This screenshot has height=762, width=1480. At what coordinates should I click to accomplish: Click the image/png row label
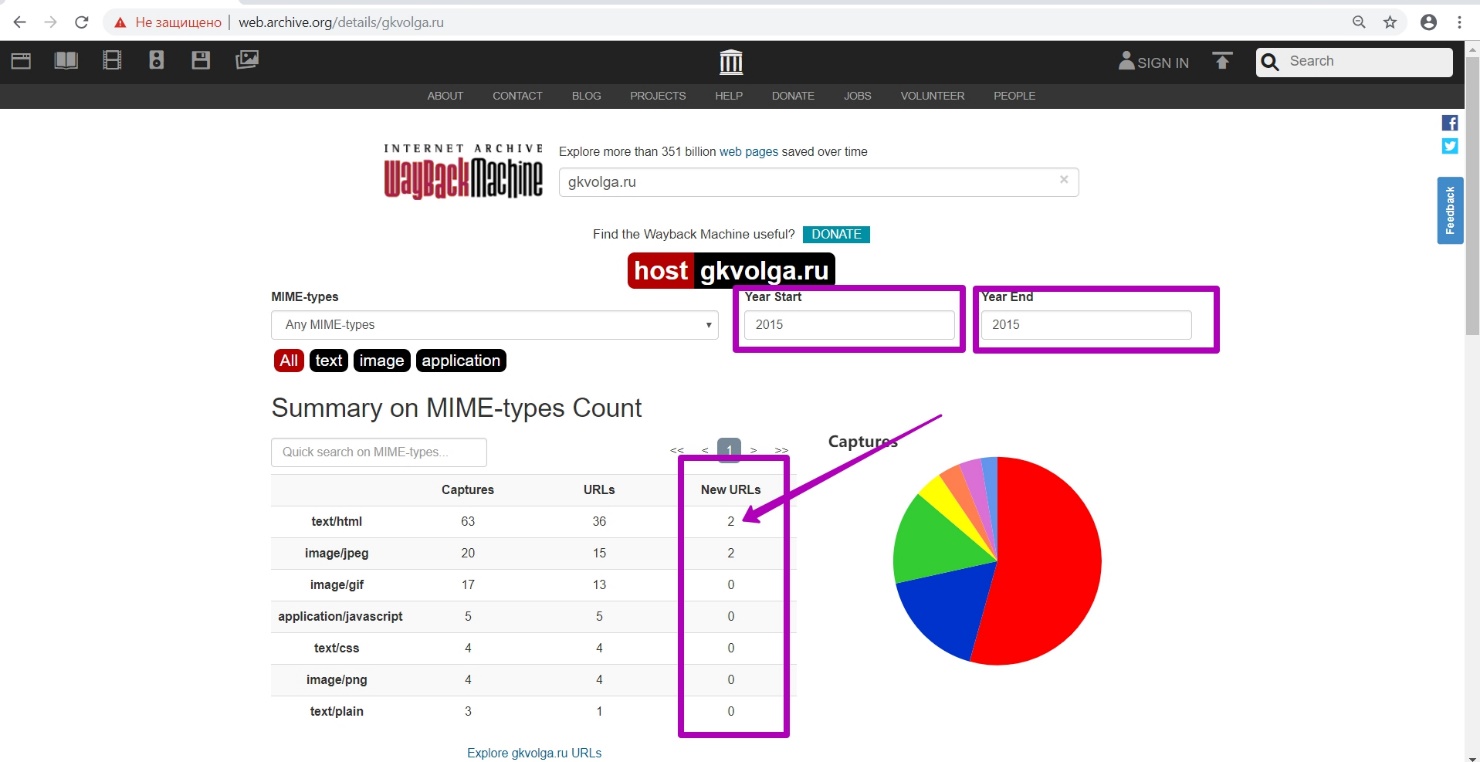click(337, 680)
